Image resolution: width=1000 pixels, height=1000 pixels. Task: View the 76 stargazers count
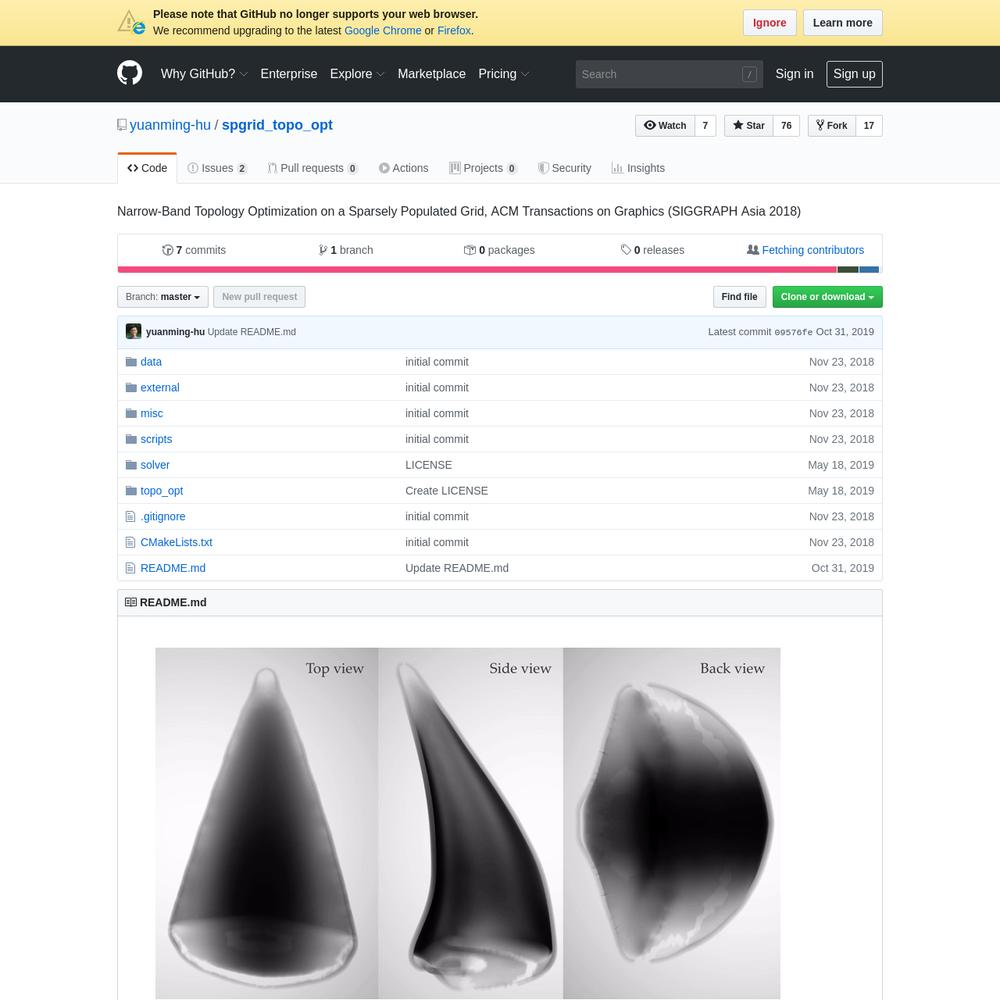coord(786,126)
